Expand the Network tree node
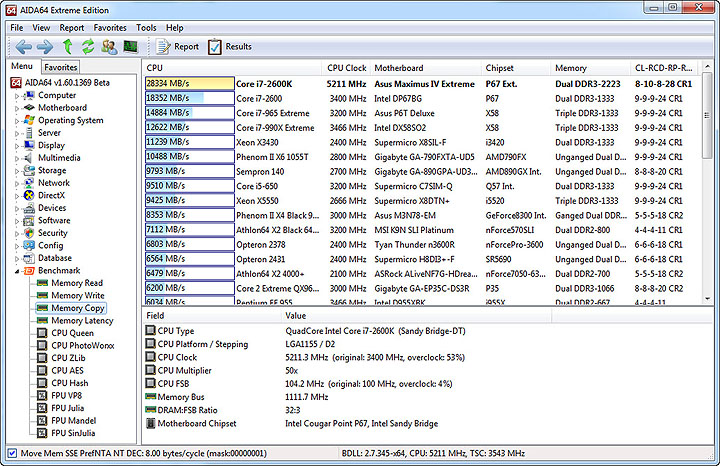 (x=17, y=184)
